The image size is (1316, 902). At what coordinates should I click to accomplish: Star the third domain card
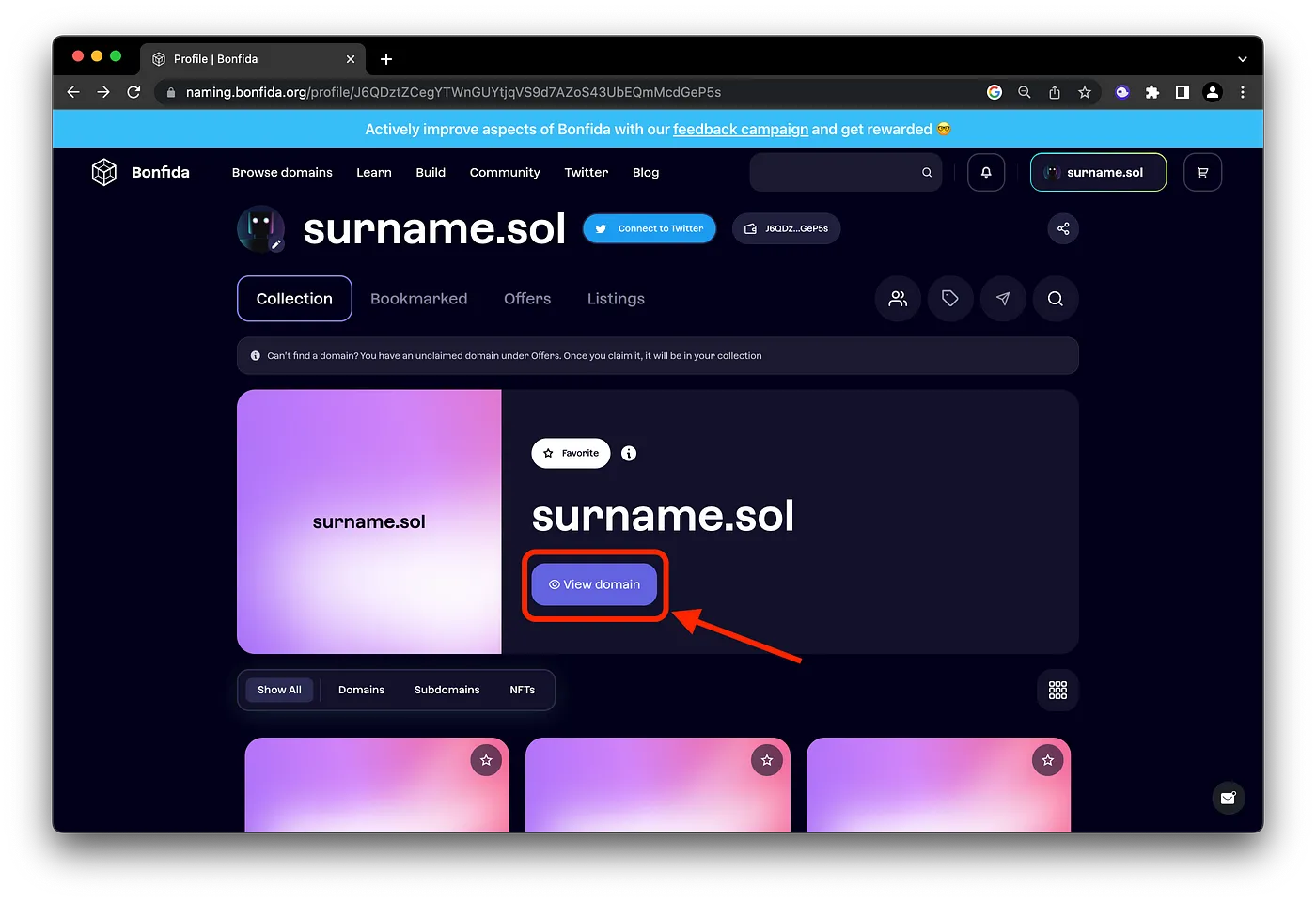1048,760
